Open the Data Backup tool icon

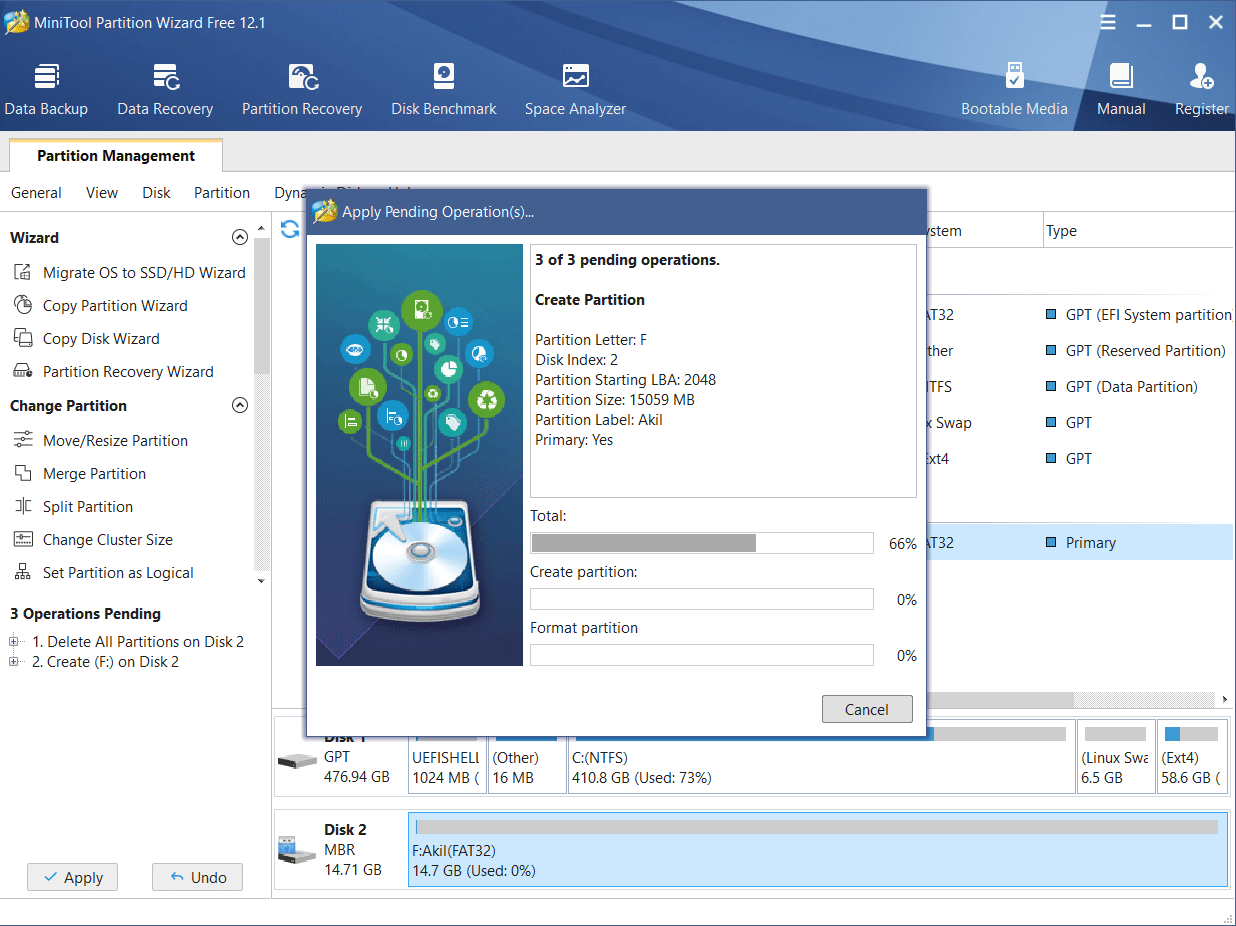coord(46,78)
